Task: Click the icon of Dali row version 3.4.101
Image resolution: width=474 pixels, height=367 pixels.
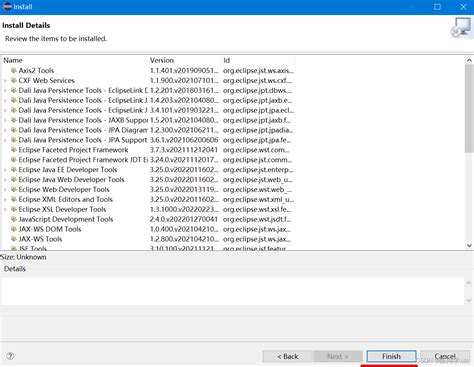Action: point(14,110)
